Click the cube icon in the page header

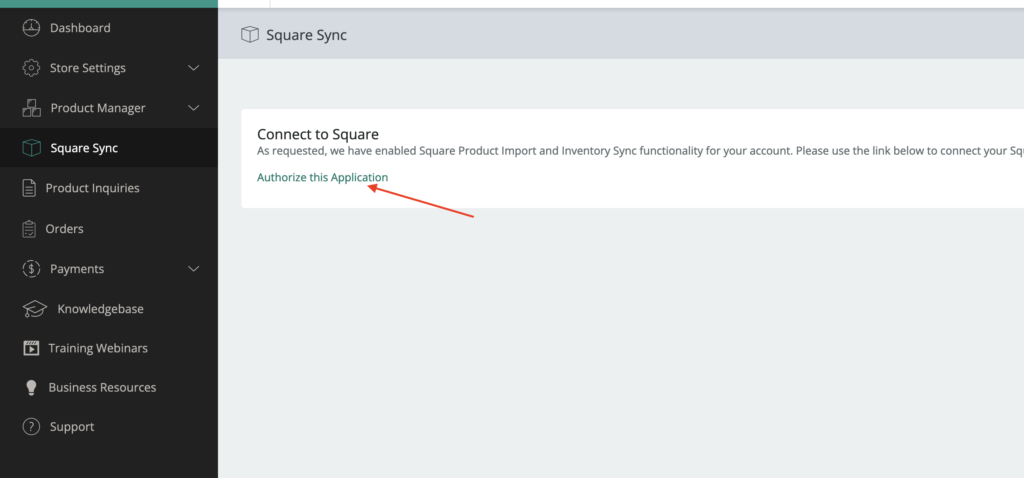249,35
